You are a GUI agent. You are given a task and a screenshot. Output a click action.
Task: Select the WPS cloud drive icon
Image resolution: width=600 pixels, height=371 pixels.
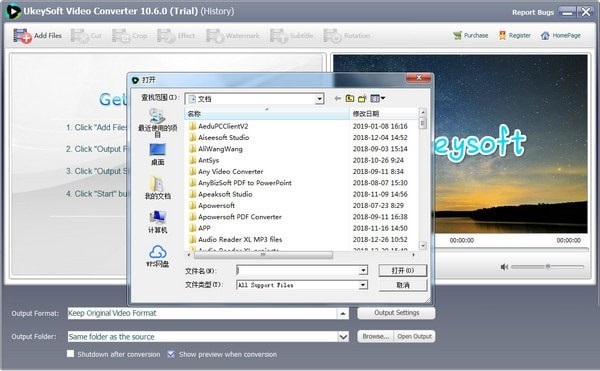157,256
